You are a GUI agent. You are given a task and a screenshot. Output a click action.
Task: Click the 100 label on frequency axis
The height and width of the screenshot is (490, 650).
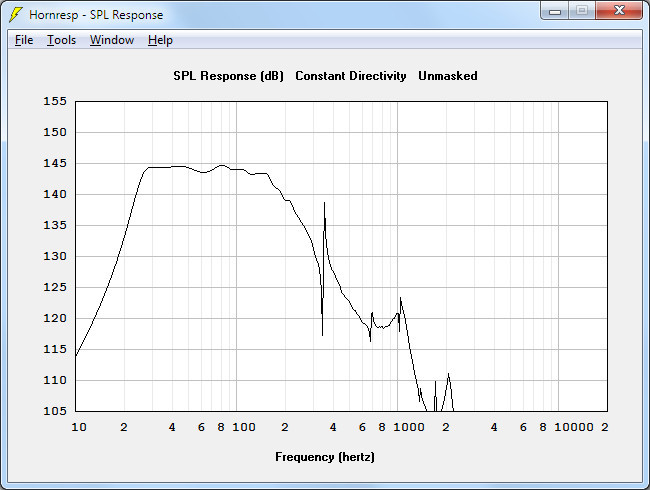click(243, 428)
